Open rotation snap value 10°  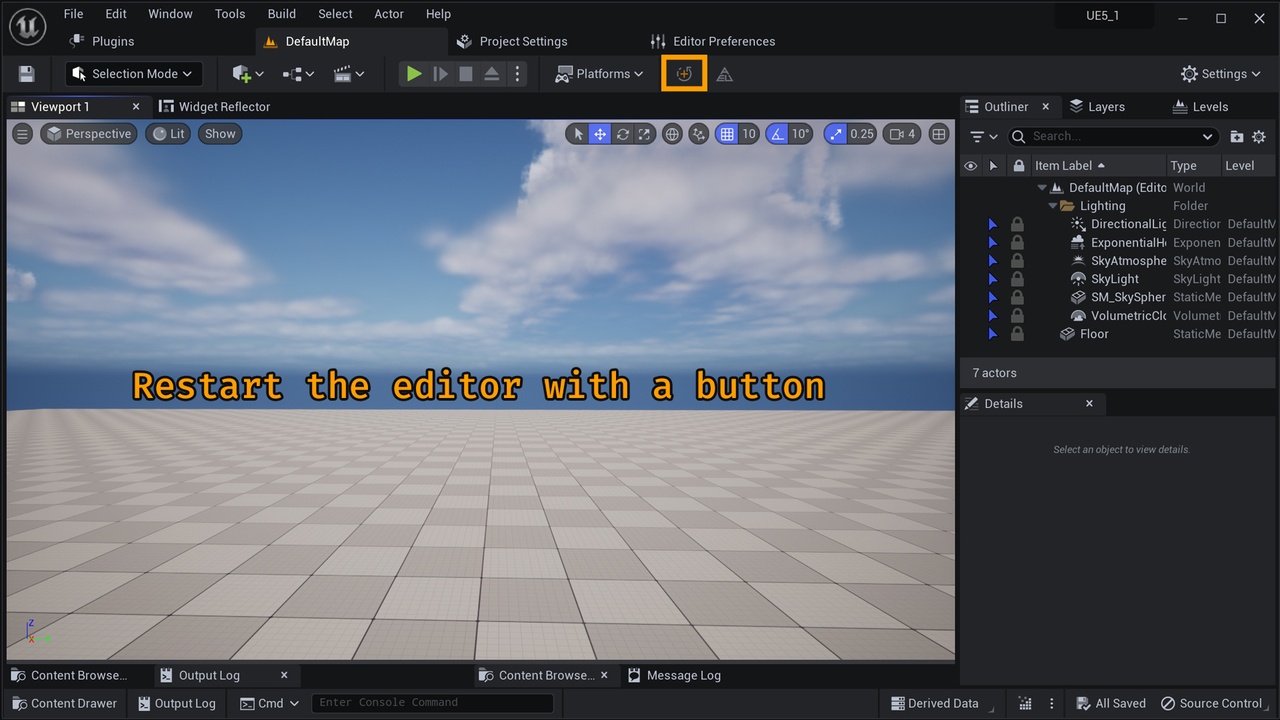tap(801, 134)
